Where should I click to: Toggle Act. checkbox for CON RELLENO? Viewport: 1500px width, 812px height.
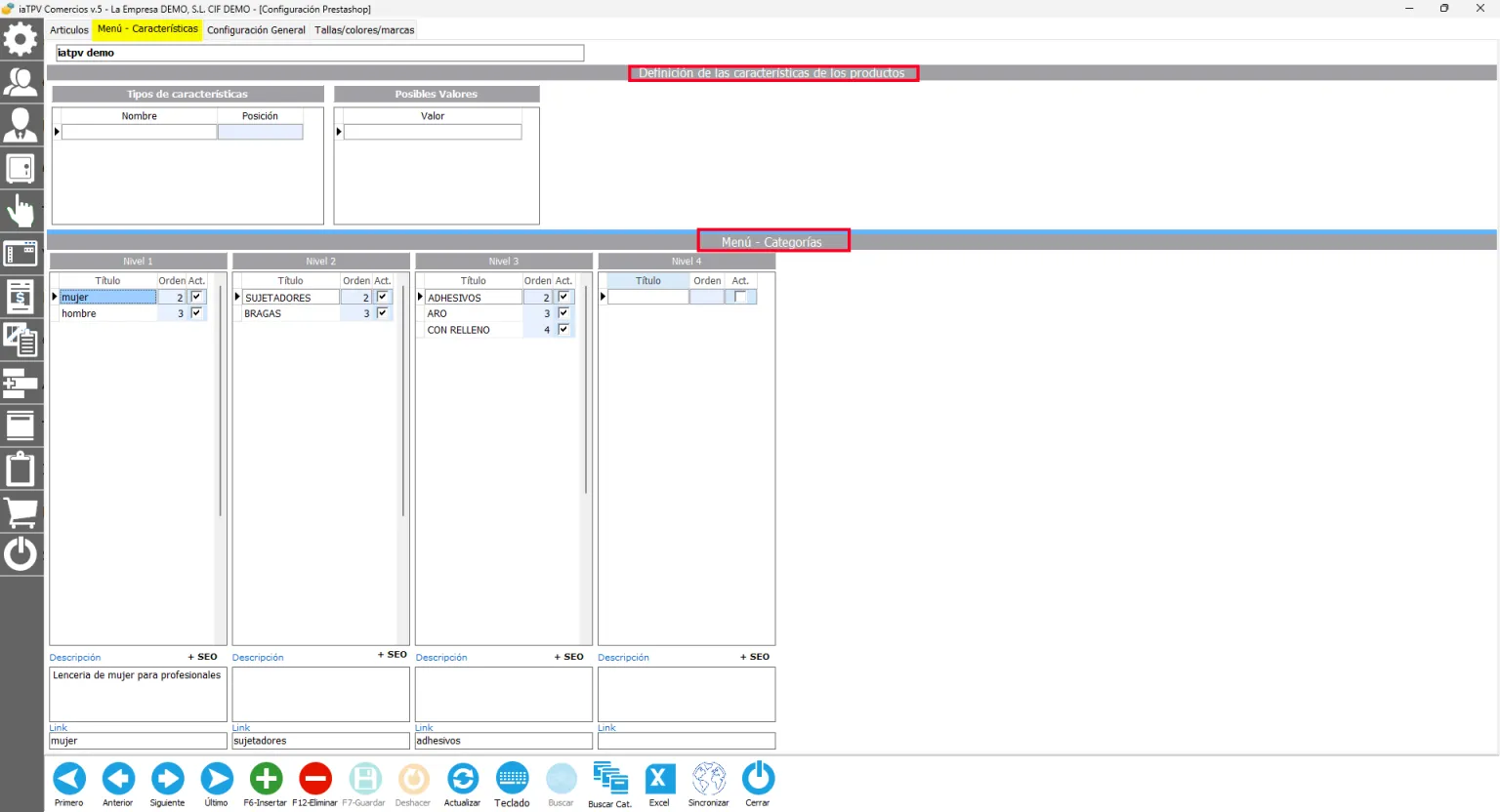click(x=563, y=330)
